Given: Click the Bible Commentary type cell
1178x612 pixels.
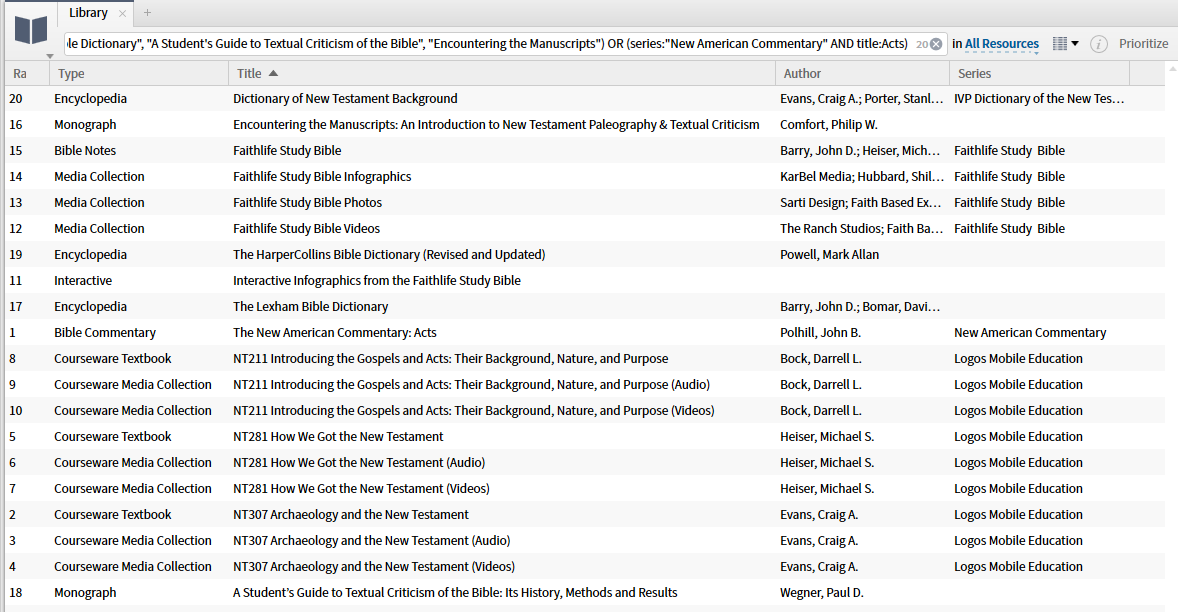Looking at the screenshot, I should tap(105, 333).
